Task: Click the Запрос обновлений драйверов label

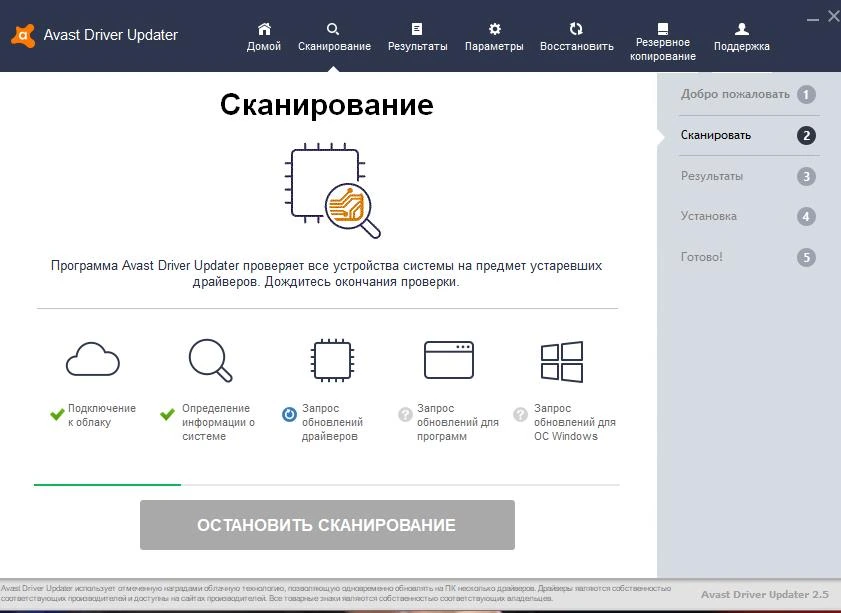Action: coord(333,422)
